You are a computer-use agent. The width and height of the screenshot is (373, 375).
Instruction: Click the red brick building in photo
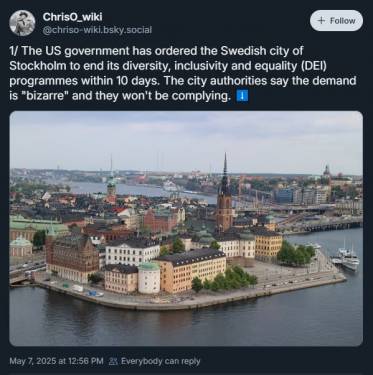72,257
